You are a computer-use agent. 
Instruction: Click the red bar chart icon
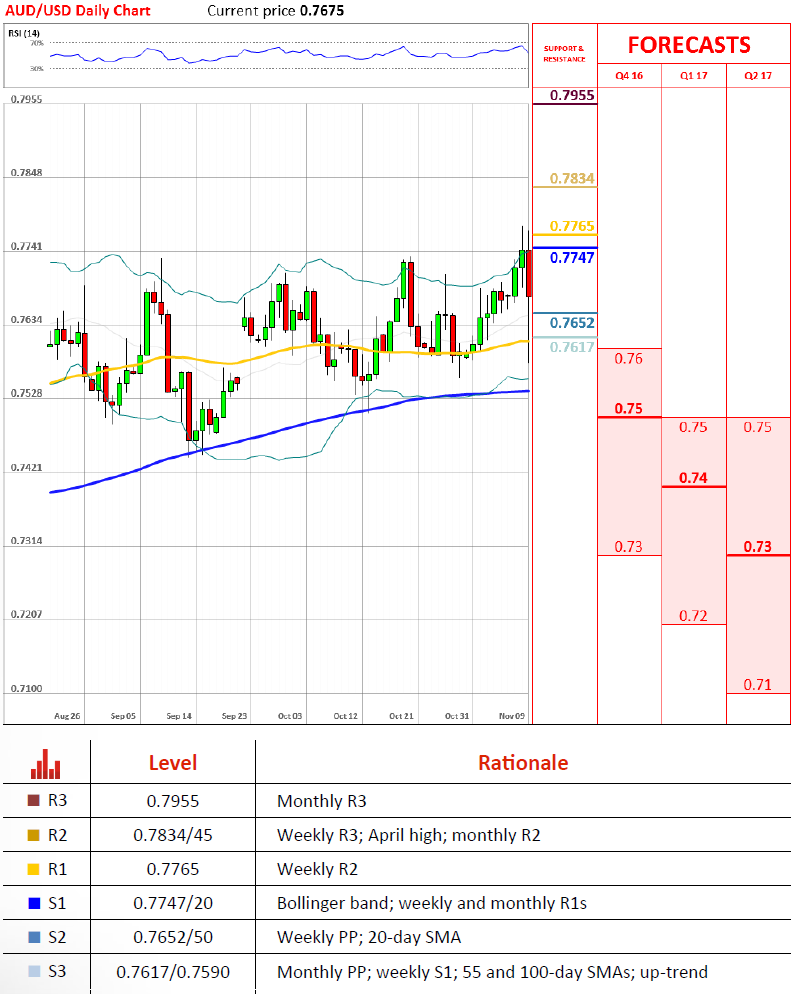pyautogui.click(x=46, y=764)
